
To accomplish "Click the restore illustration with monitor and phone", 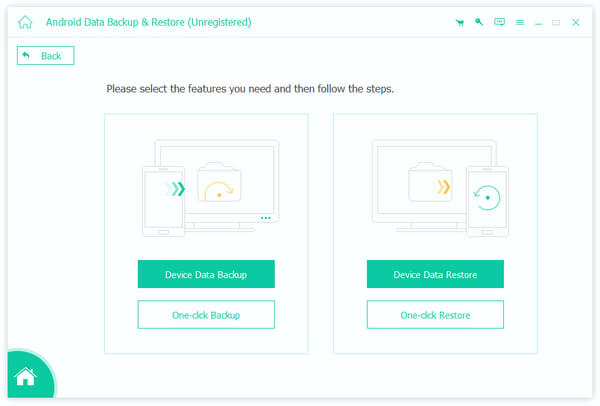I will click(x=440, y=188).
